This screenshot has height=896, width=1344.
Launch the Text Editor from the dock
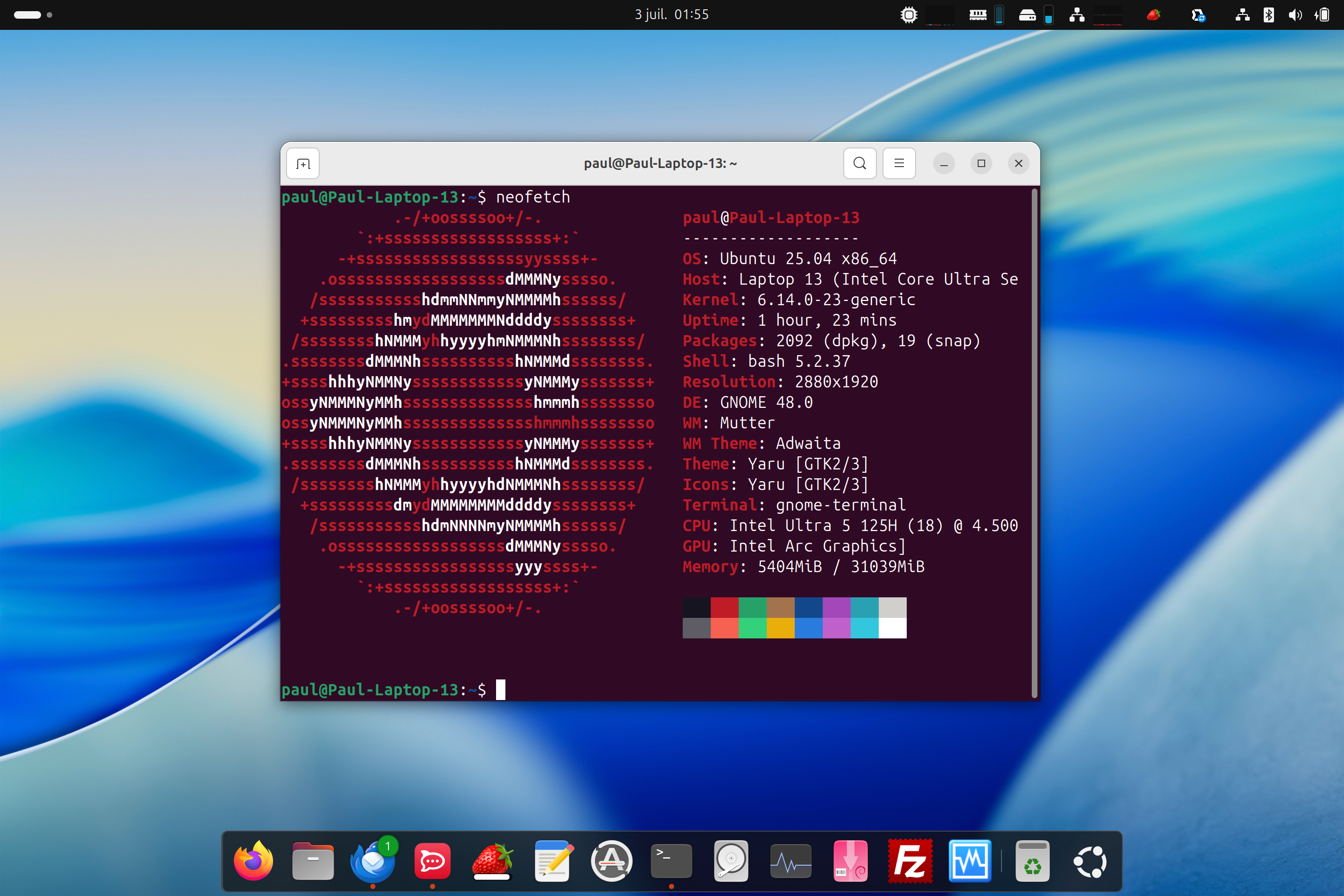[553, 861]
